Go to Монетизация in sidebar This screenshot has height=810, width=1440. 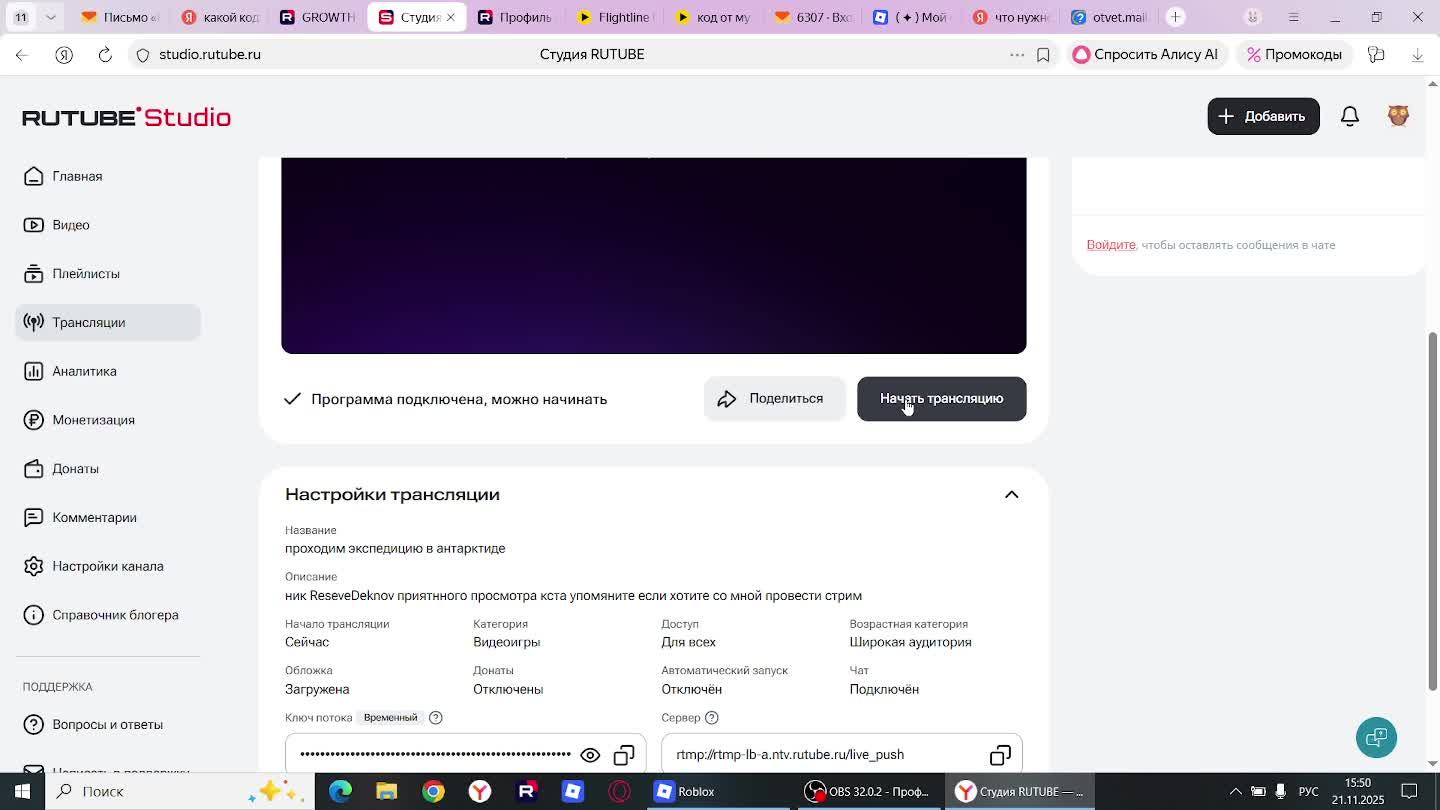click(108, 420)
